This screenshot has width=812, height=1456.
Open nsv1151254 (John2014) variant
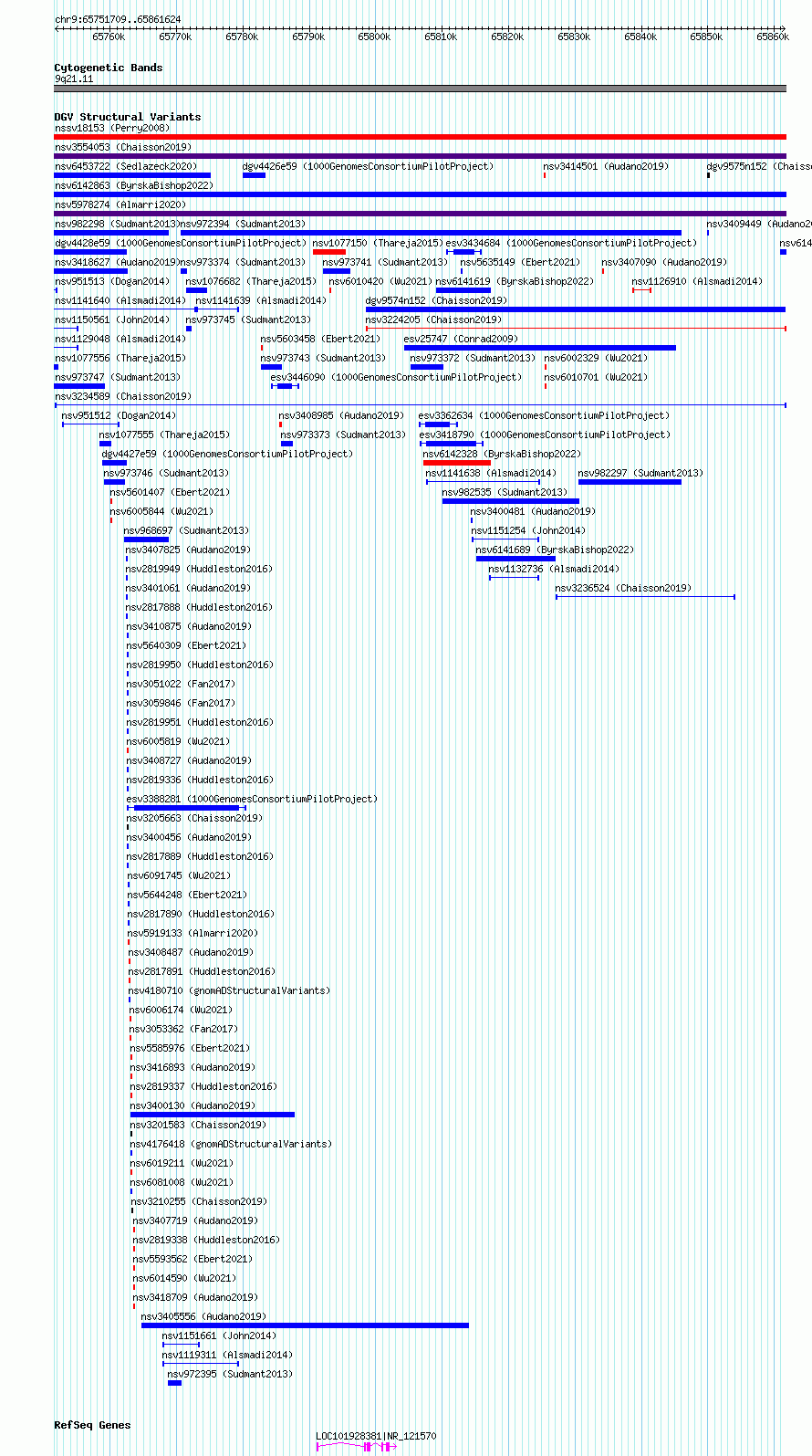(529, 530)
